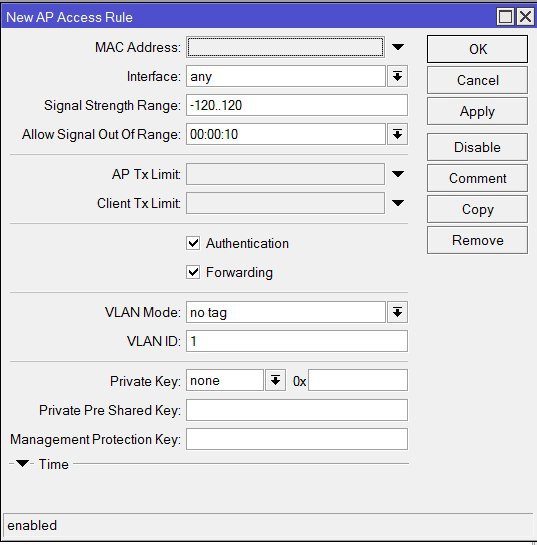Focus the Private Pre Shared Key field
Screen dimensions: 537x545
pyautogui.click(x=297, y=410)
